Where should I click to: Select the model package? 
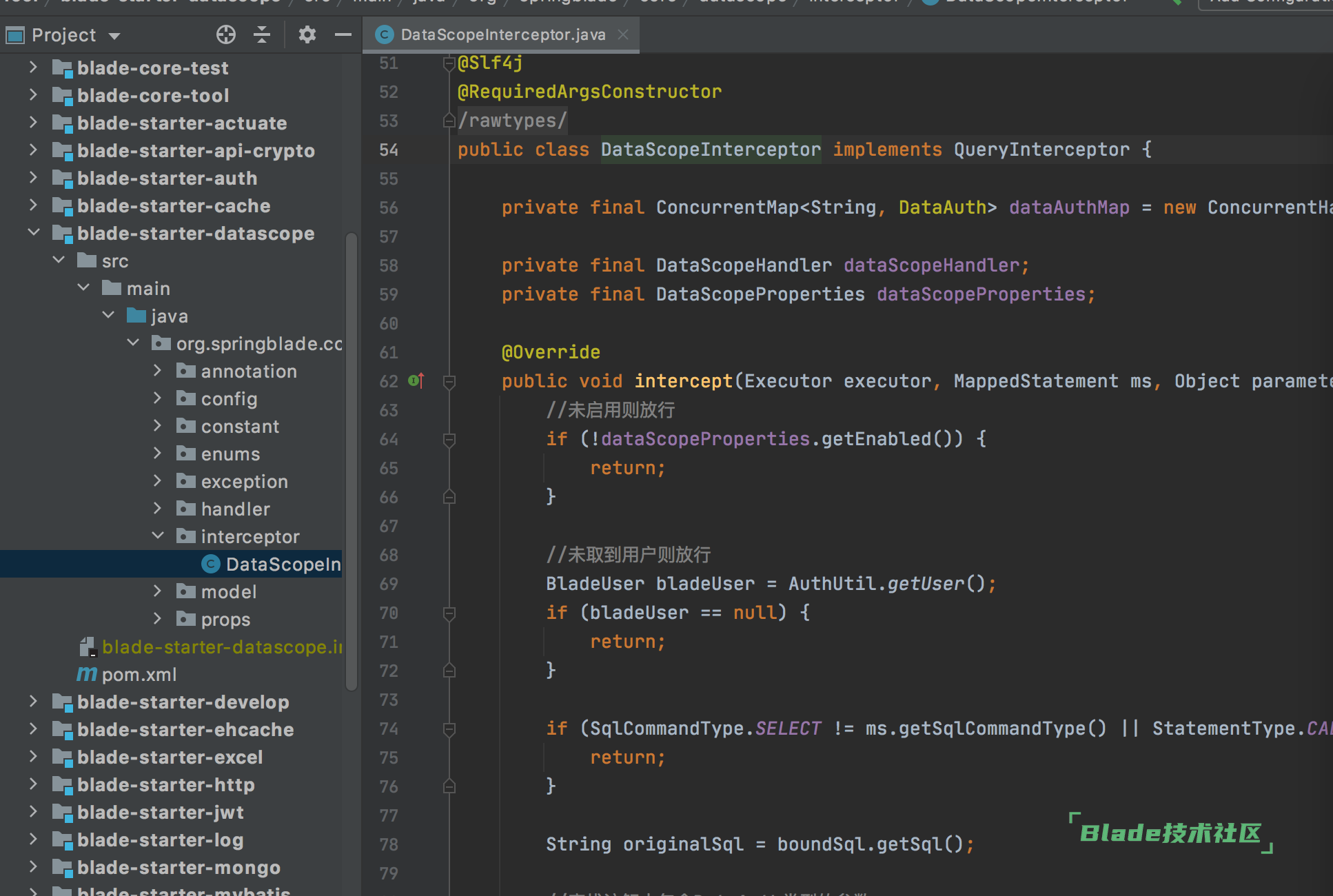tap(228, 591)
